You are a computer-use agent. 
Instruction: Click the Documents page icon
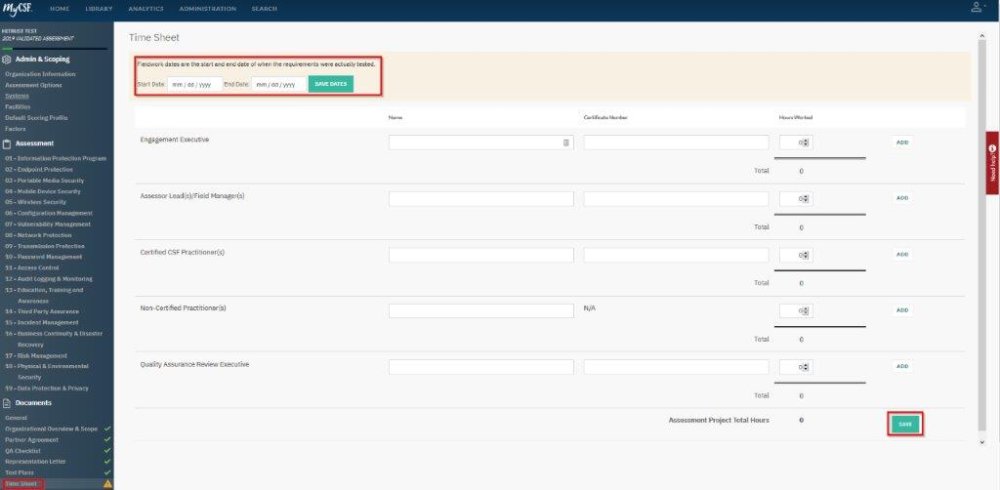click(x=7, y=403)
